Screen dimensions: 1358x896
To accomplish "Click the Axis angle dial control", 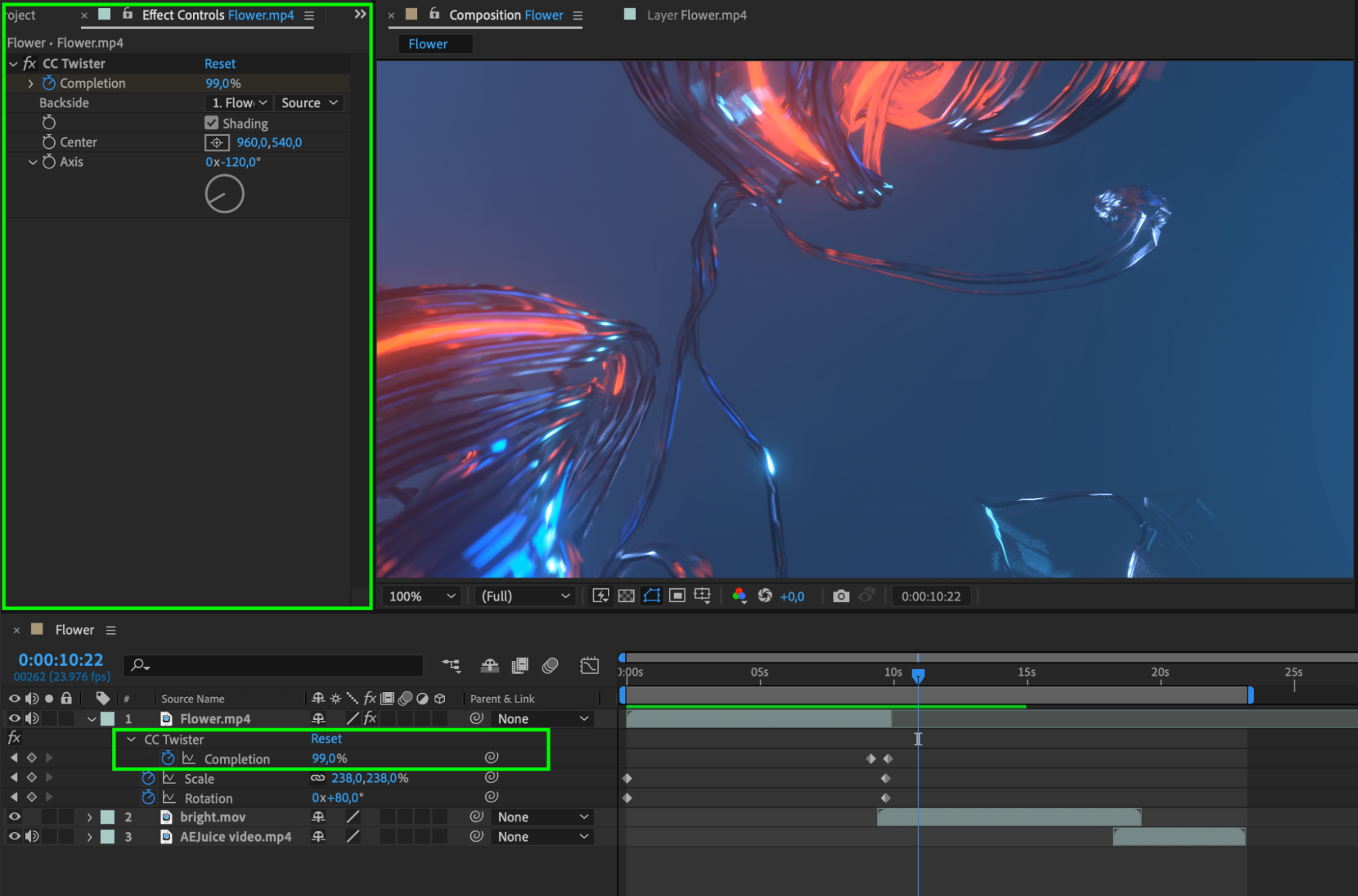I will (224, 194).
